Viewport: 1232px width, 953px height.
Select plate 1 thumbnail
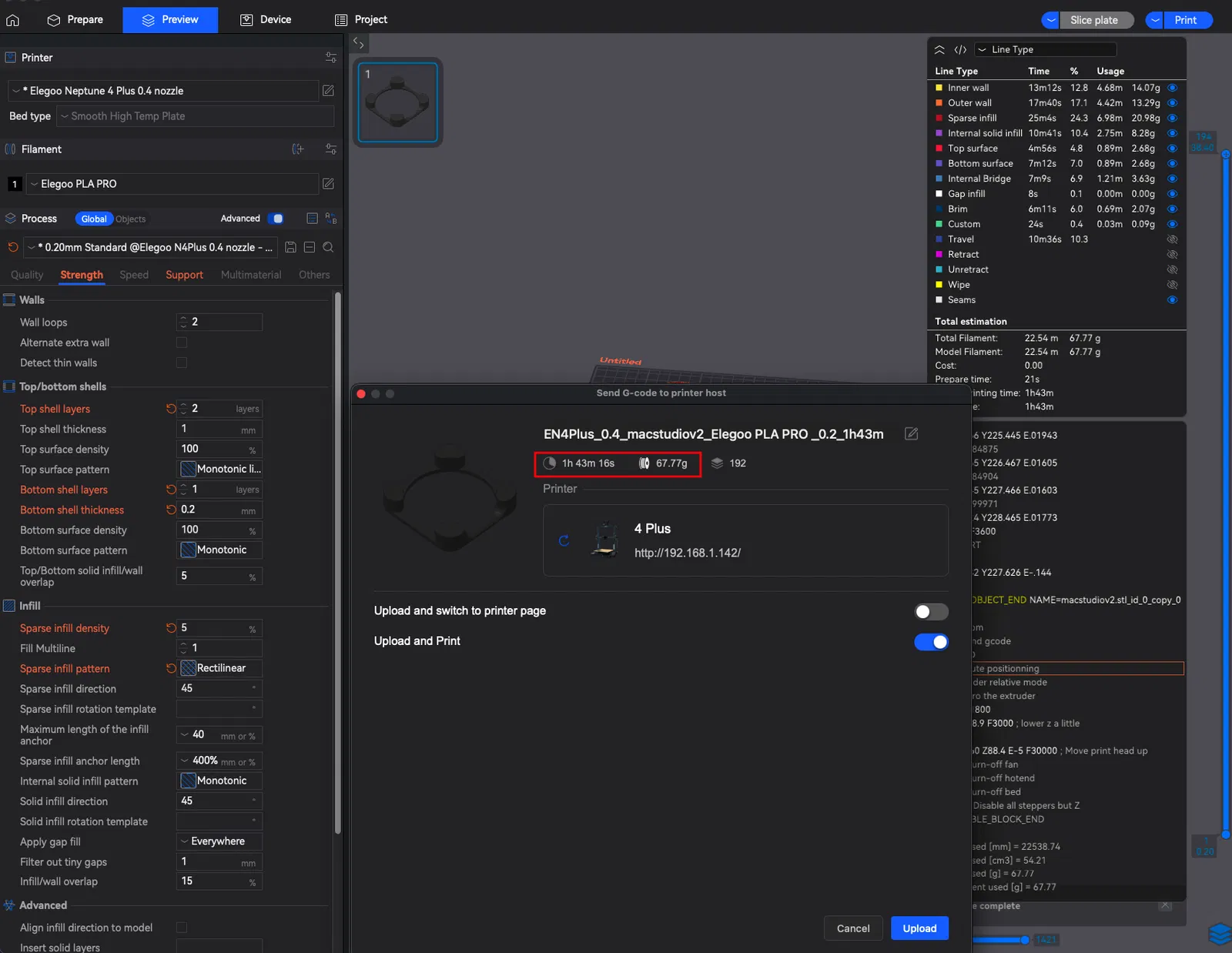[x=398, y=102]
